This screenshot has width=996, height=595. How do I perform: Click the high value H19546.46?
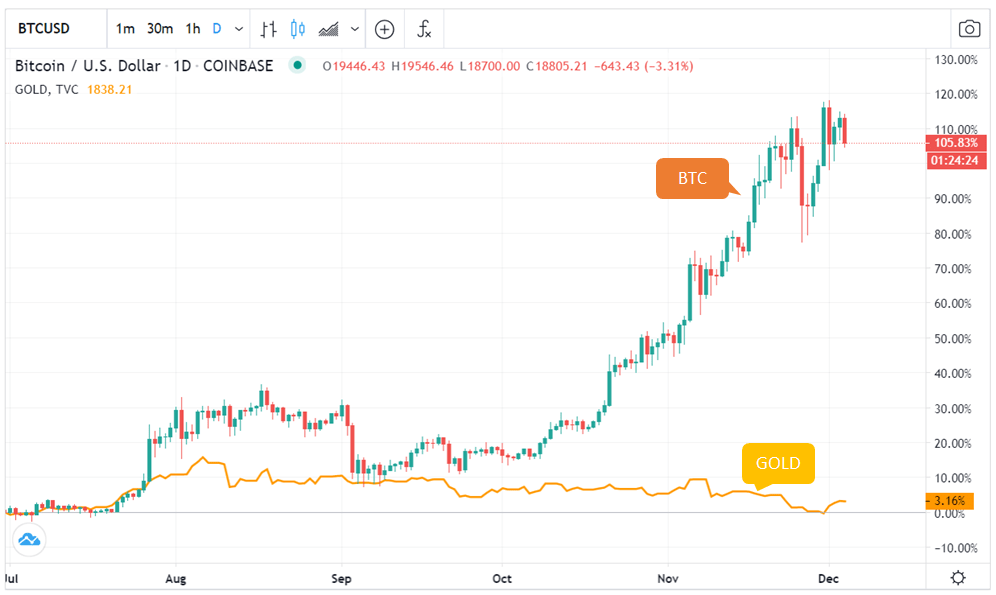tap(422, 66)
